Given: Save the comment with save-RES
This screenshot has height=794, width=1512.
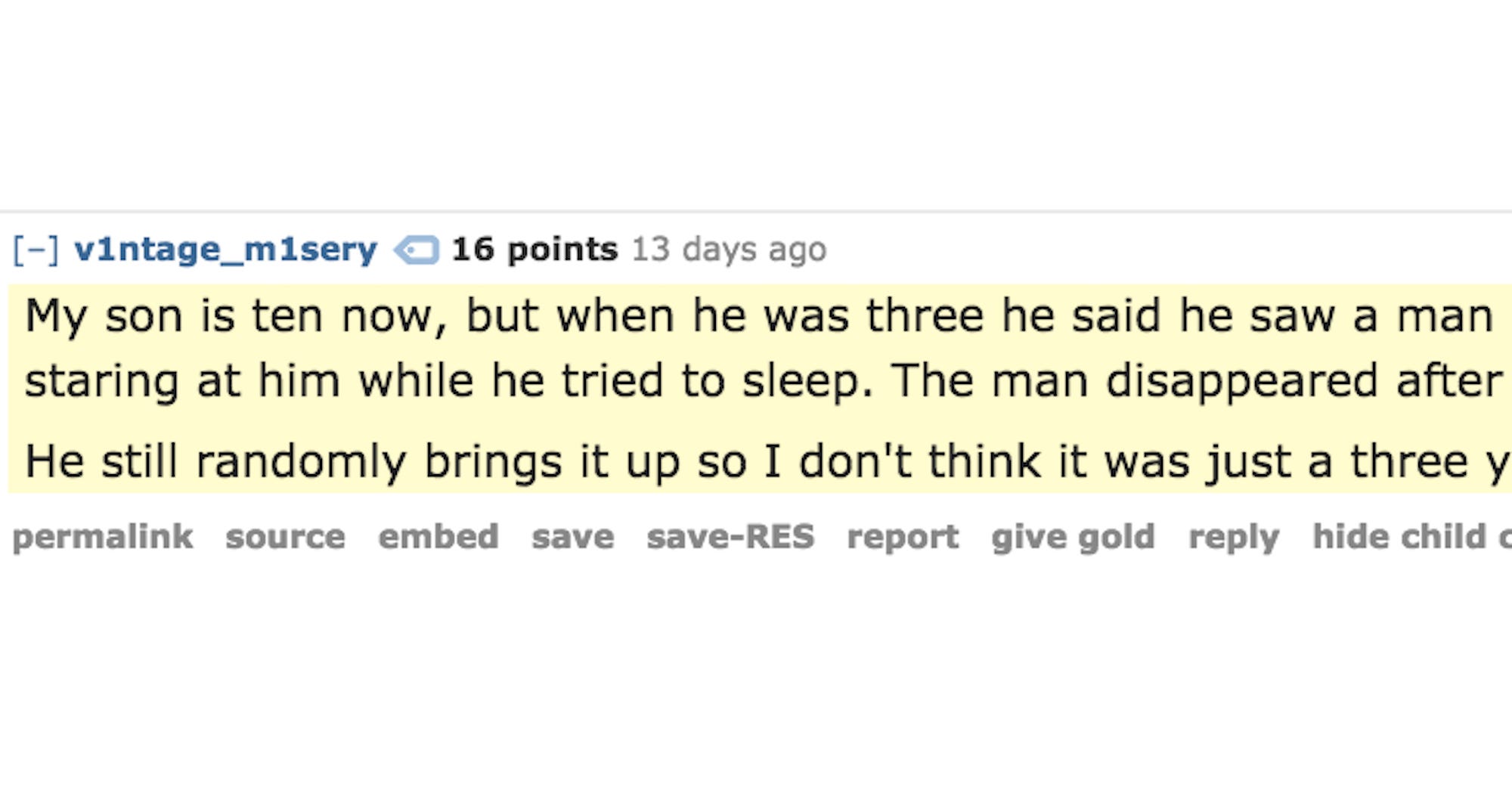Looking at the screenshot, I should pyautogui.click(x=730, y=537).
